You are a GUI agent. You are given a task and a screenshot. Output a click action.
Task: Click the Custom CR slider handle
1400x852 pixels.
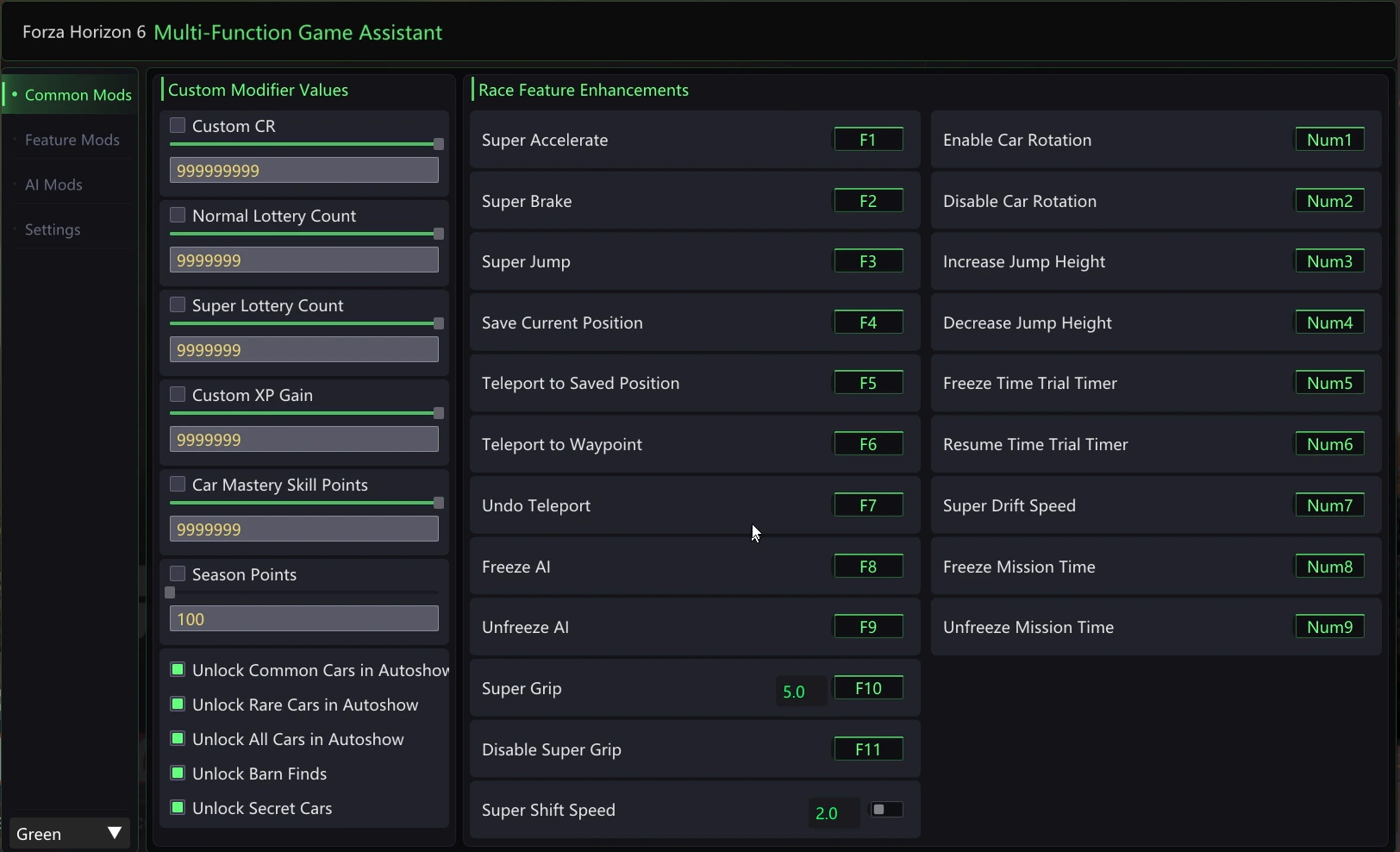coord(439,144)
